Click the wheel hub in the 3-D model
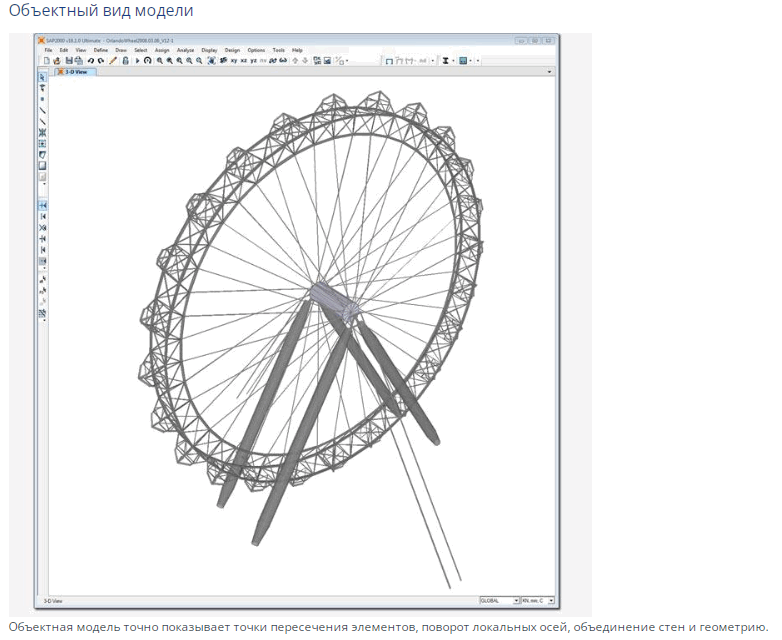Image resolution: width=782 pixels, height=640 pixels. (x=331, y=297)
